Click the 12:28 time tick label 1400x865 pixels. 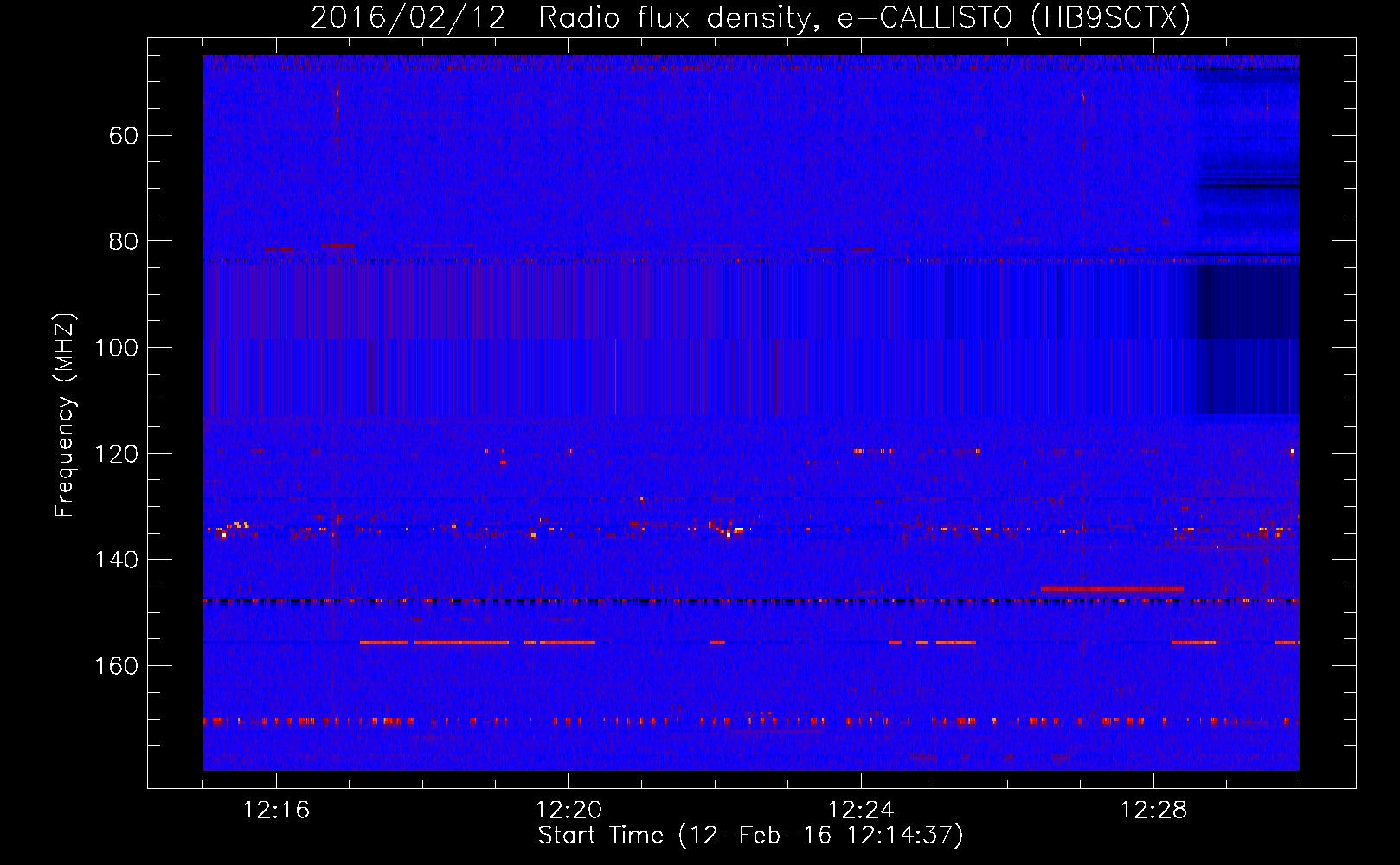[1153, 811]
